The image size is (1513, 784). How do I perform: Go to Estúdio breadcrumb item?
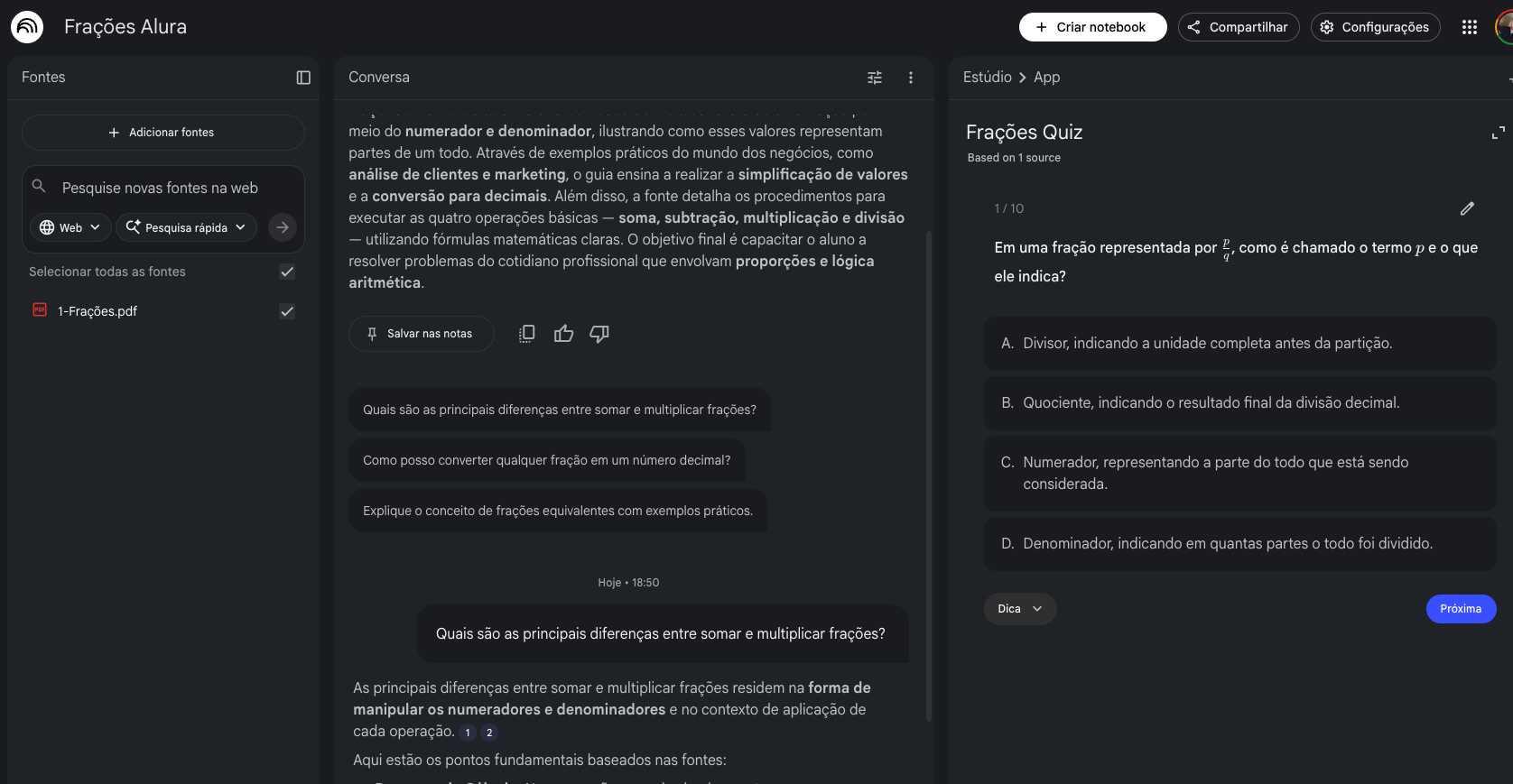pos(987,78)
